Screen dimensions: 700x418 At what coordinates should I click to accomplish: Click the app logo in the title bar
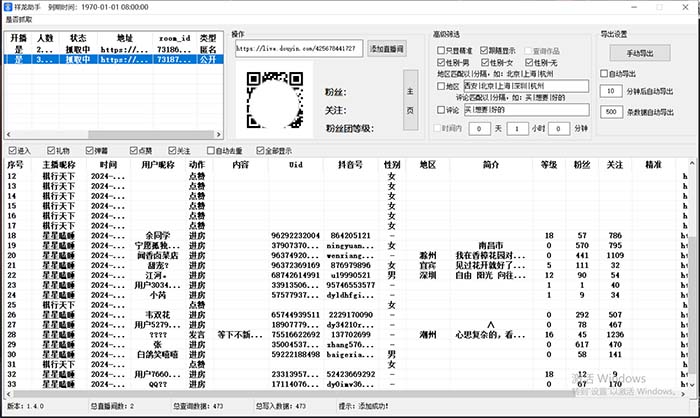[x=9, y=6]
